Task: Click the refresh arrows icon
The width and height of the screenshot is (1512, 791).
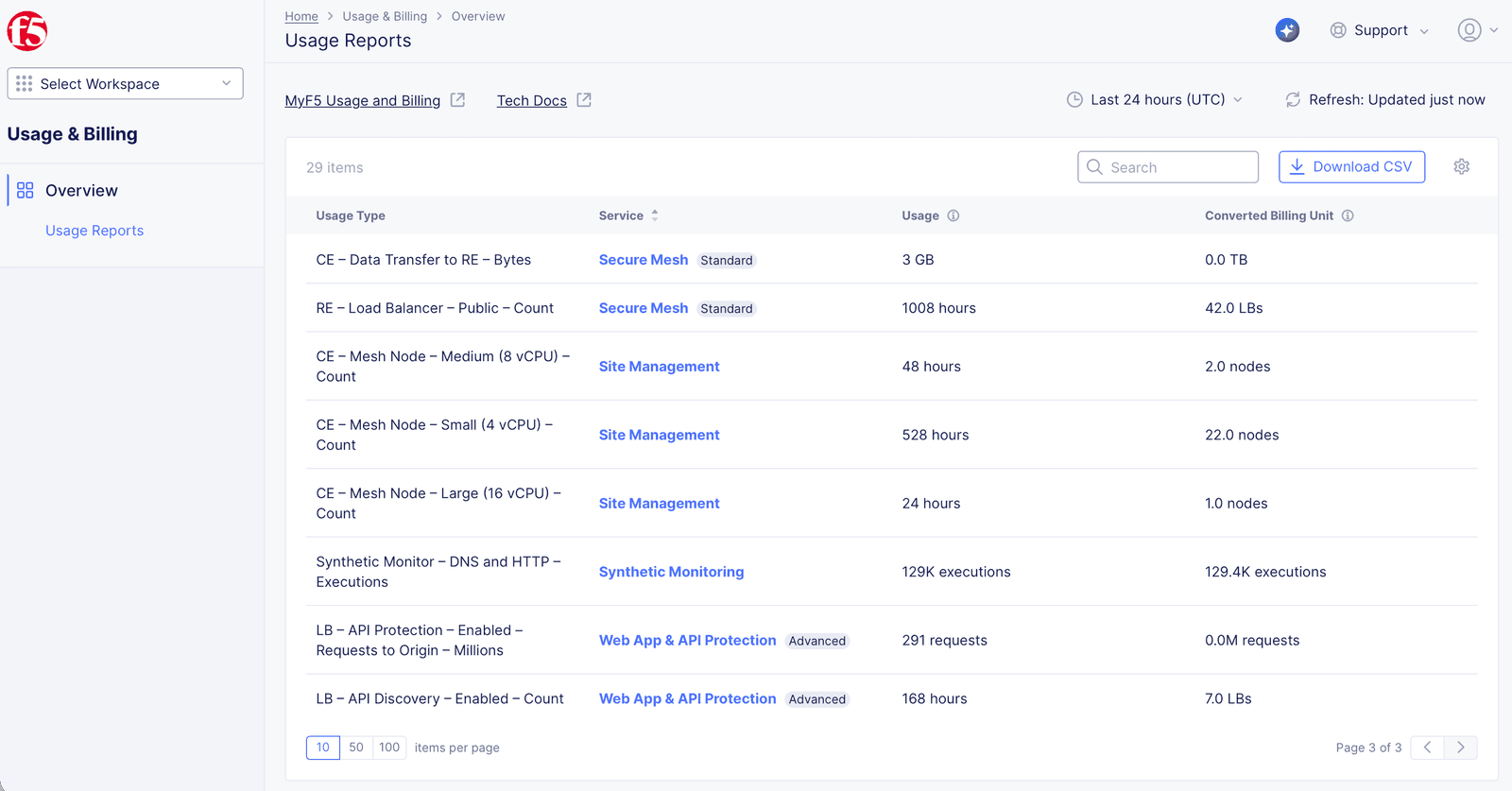Action: (x=1293, y=100)
